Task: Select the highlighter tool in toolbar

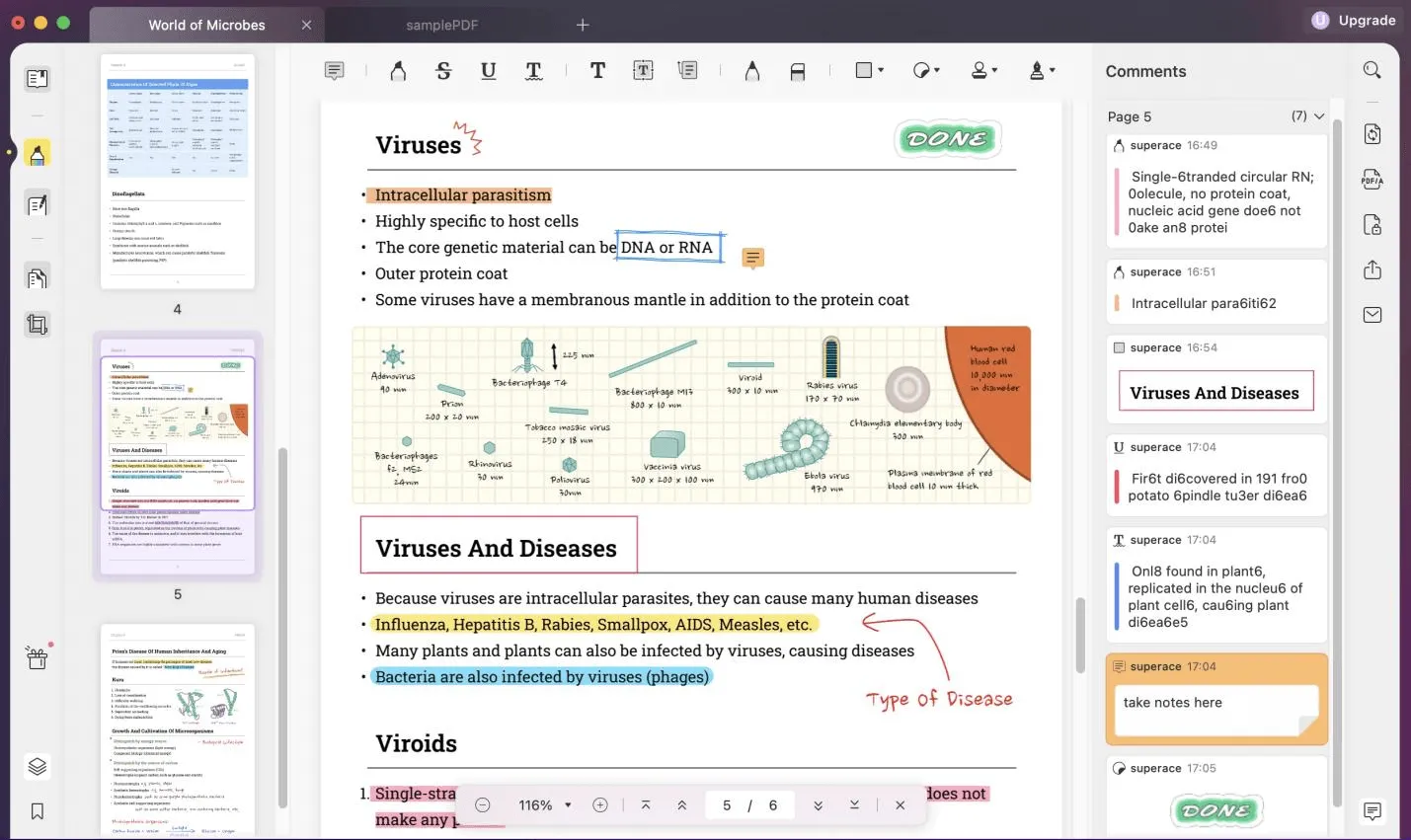Action: click(x=398, y=71)
